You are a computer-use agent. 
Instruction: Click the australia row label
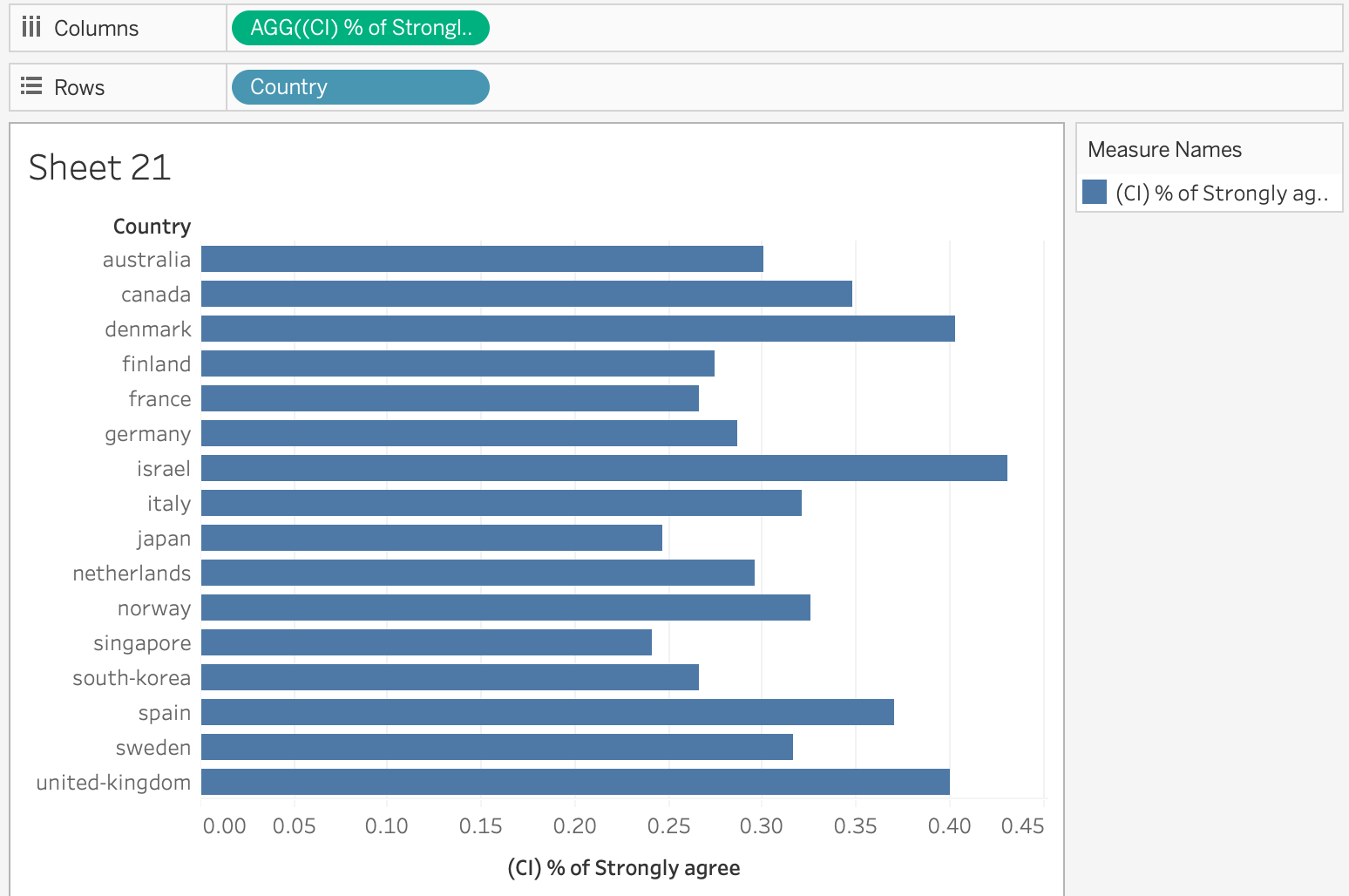pyautogui.click(x=146, y=260)
